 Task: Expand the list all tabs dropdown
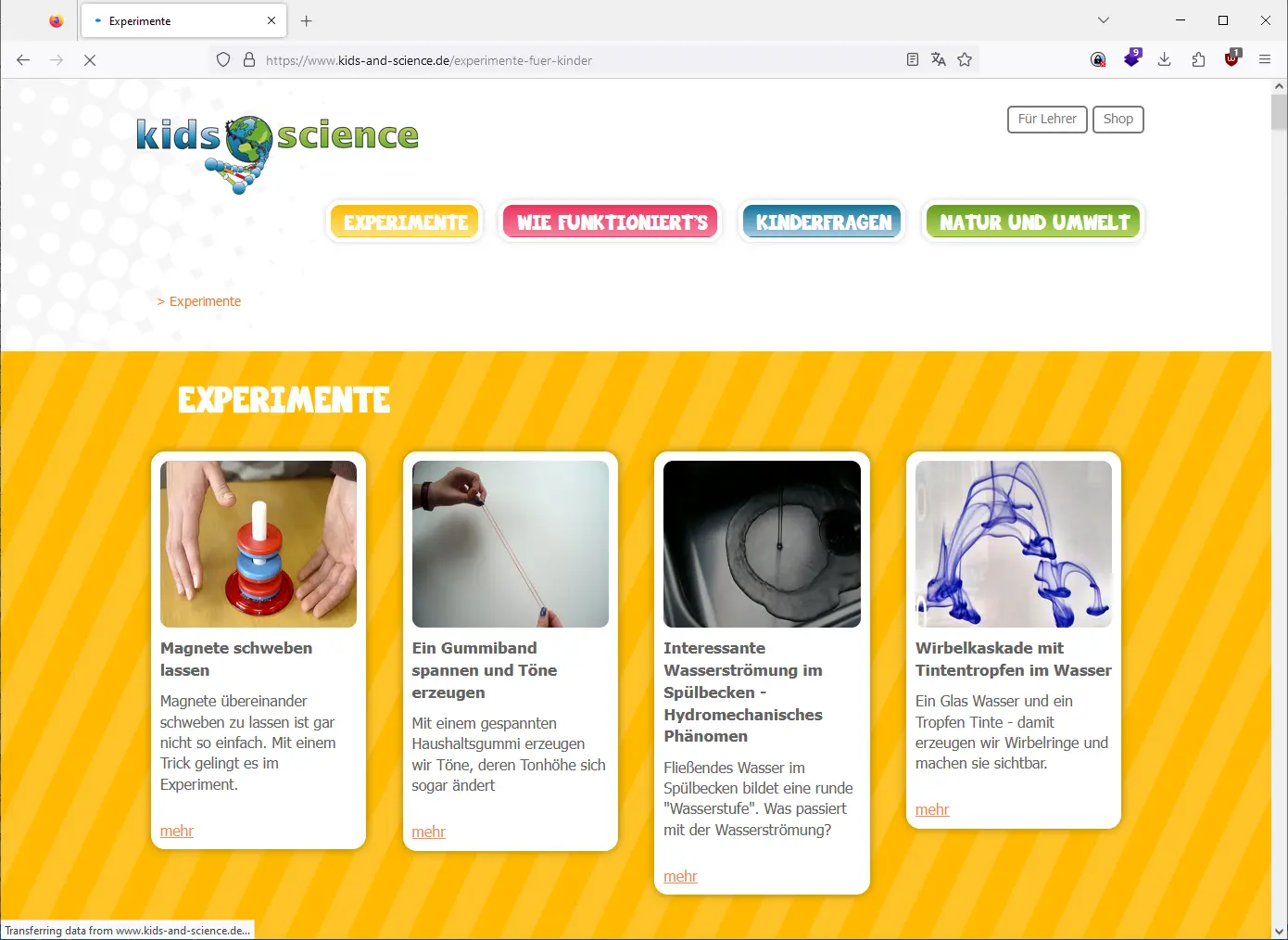[1103, 20]
